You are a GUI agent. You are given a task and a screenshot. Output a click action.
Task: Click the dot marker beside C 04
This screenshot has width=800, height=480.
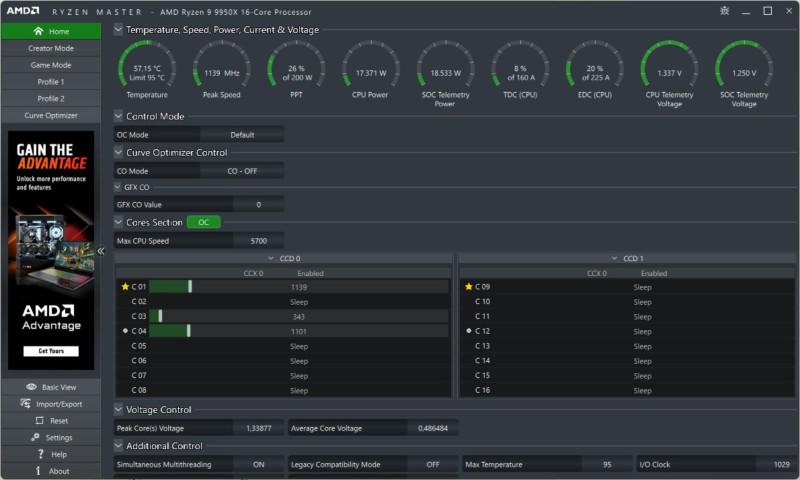(126, 331)
